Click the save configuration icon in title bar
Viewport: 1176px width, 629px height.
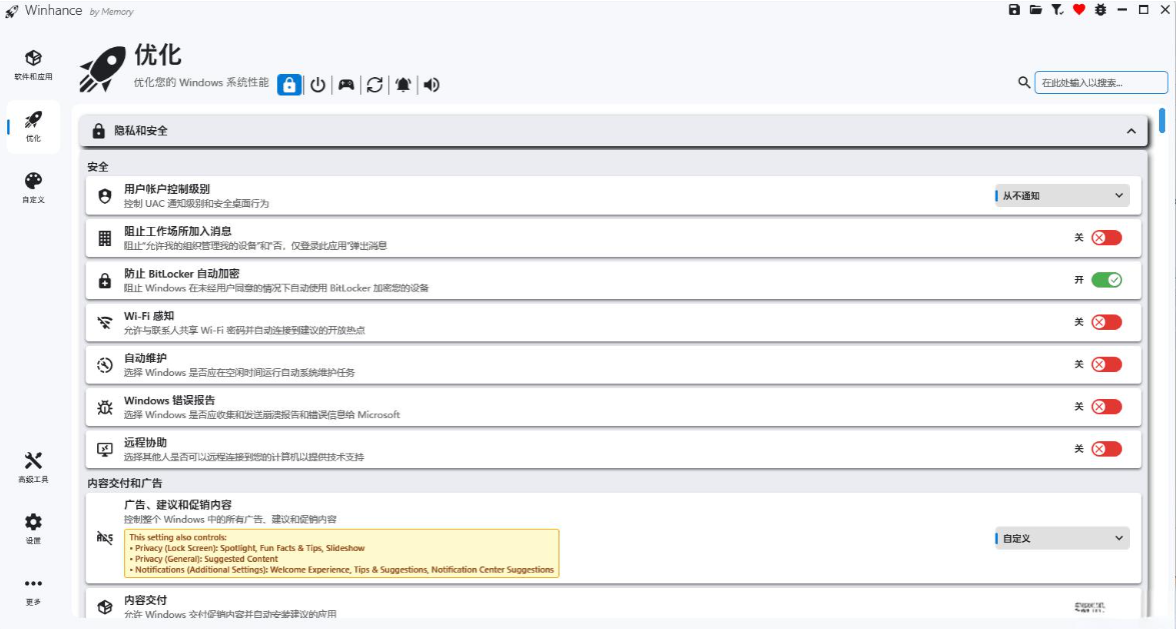click(1014, 10)
